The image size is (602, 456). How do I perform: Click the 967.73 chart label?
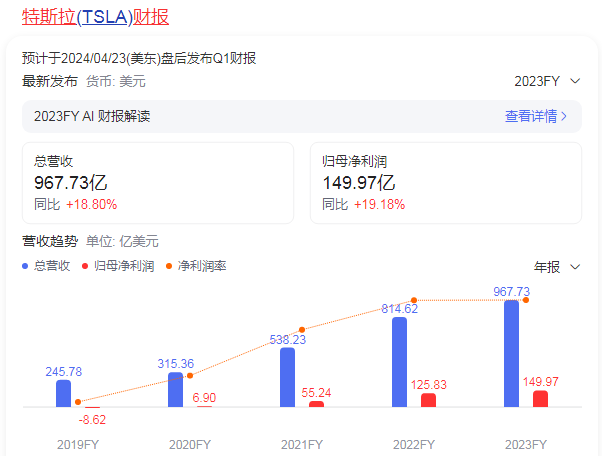512,292
